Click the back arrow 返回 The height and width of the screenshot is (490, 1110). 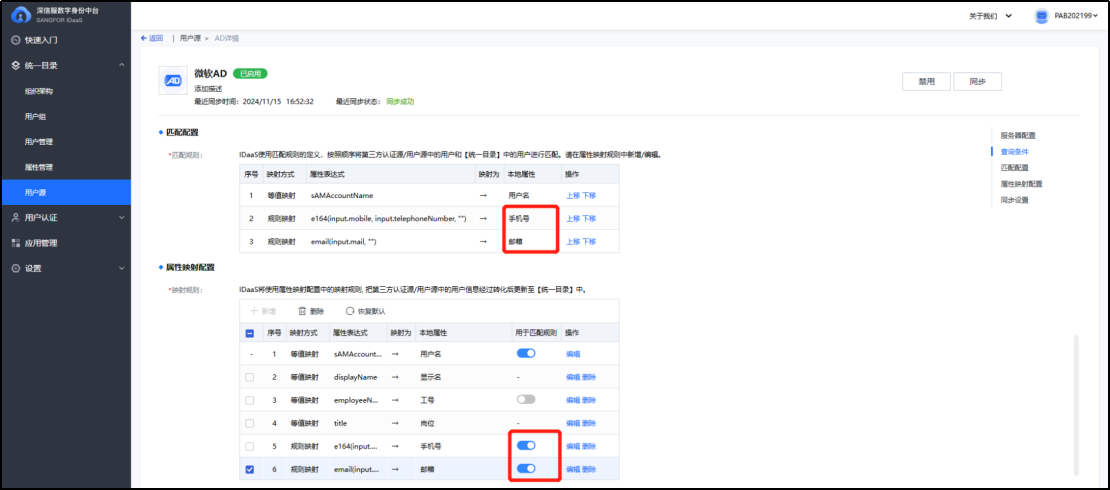click(145, 38)
